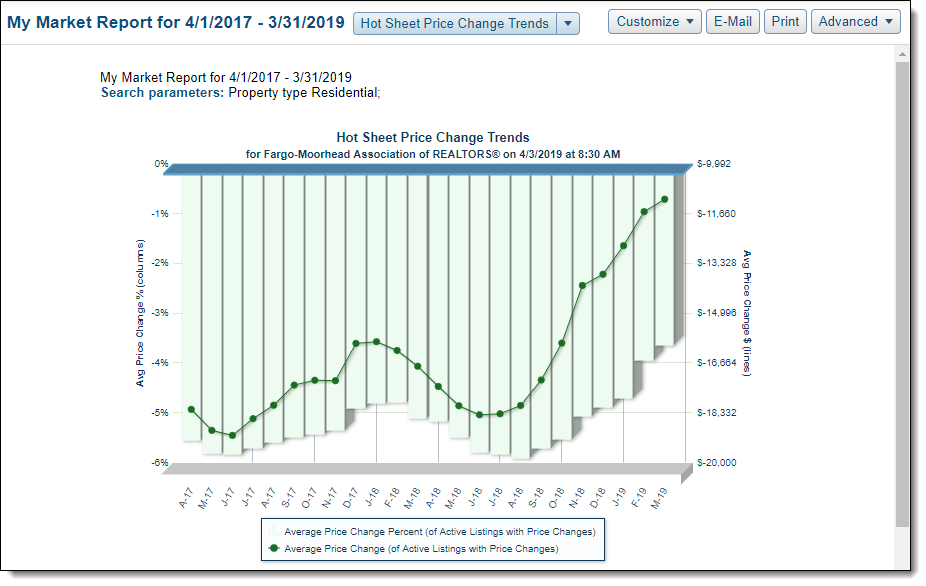This screenshot has height=586, width=926.
Task: Click the N-18 line data point
Action: pos(582,285)
